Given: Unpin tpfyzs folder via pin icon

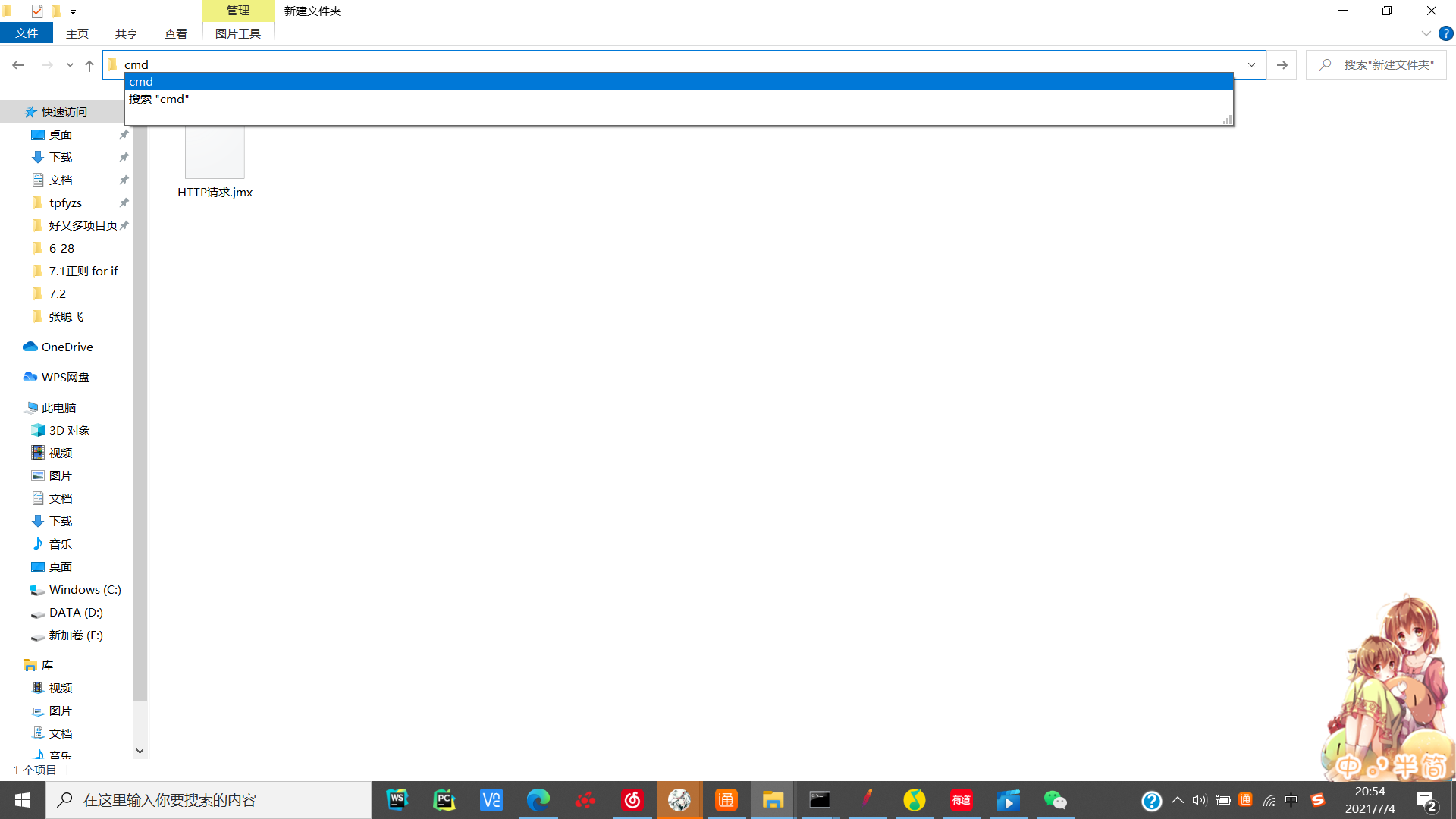Looking at the screenshot, I should pos(124,202).
